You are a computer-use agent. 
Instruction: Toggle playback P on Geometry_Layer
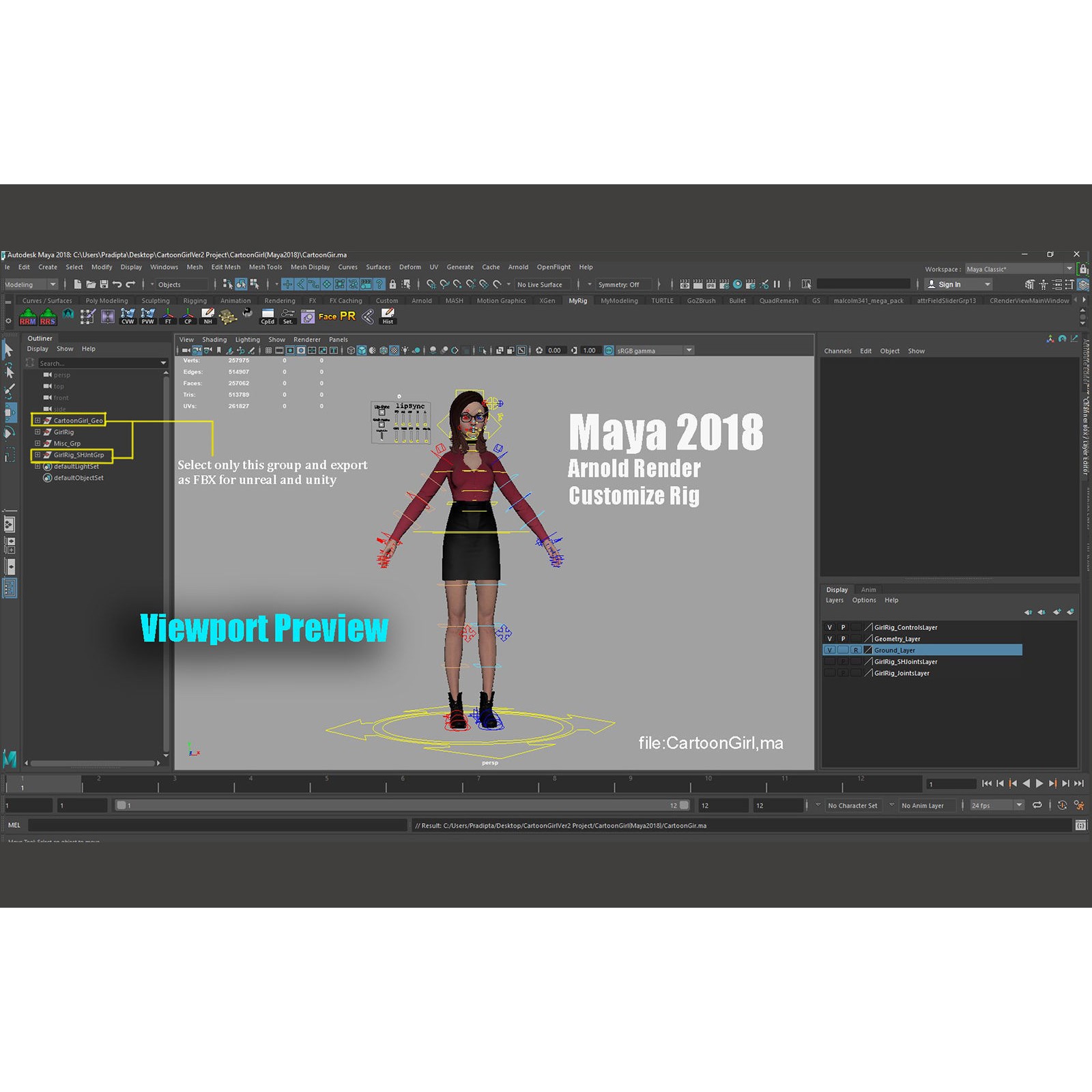(843, 639)
